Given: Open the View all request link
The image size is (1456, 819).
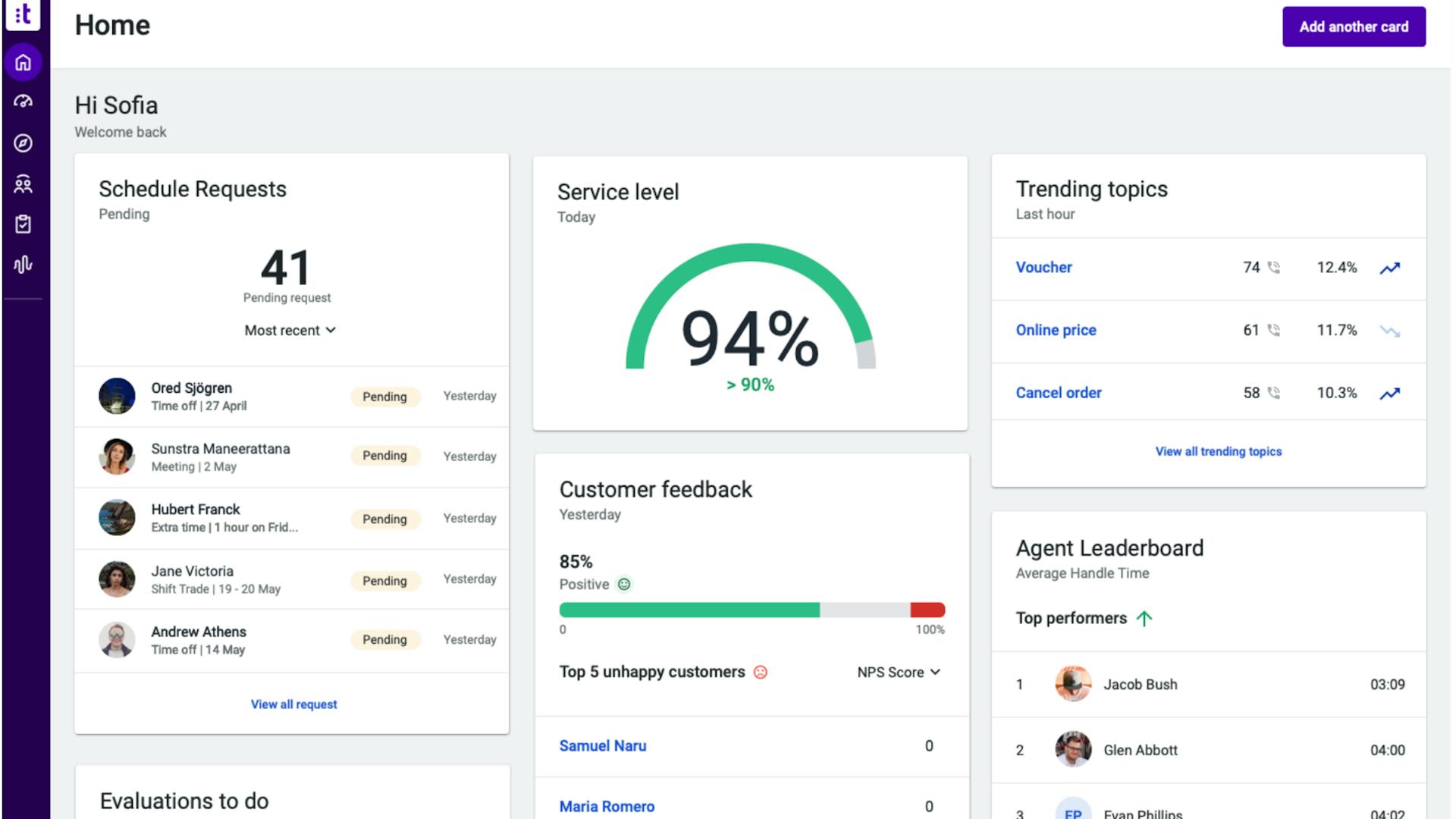Looking at the screenshot, I should (293, 704).
